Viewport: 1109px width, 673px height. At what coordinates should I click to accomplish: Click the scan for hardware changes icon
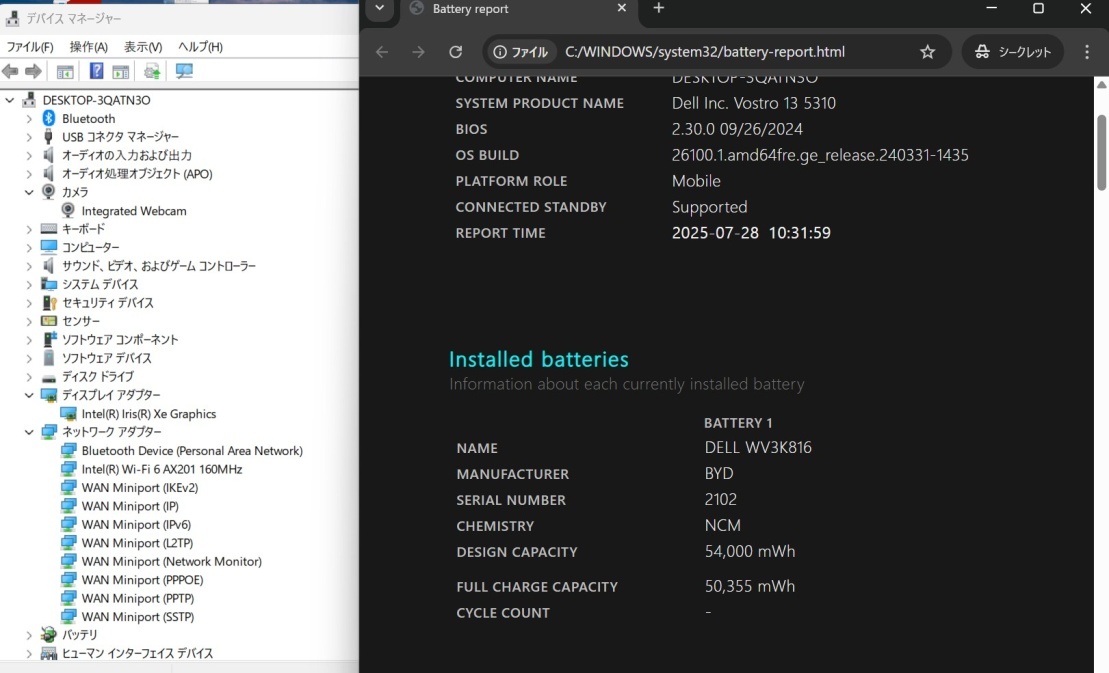(184, 71)
